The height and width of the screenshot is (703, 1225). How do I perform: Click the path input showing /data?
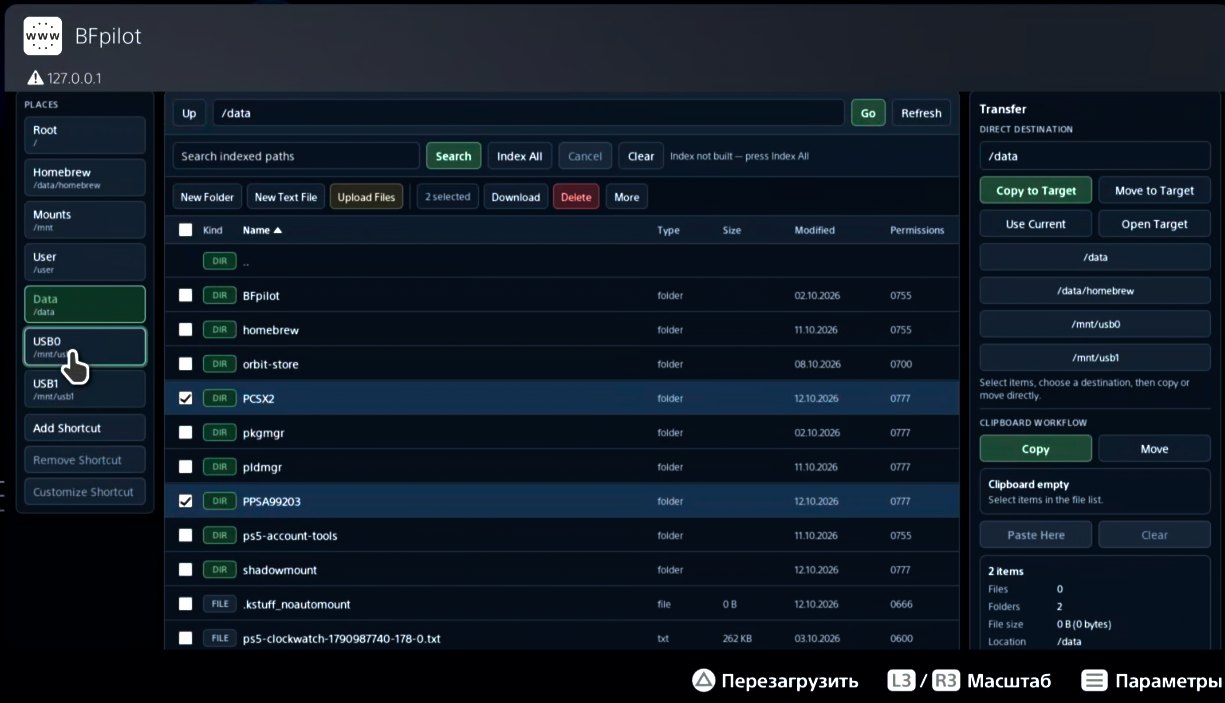click(x=528, y=113)
